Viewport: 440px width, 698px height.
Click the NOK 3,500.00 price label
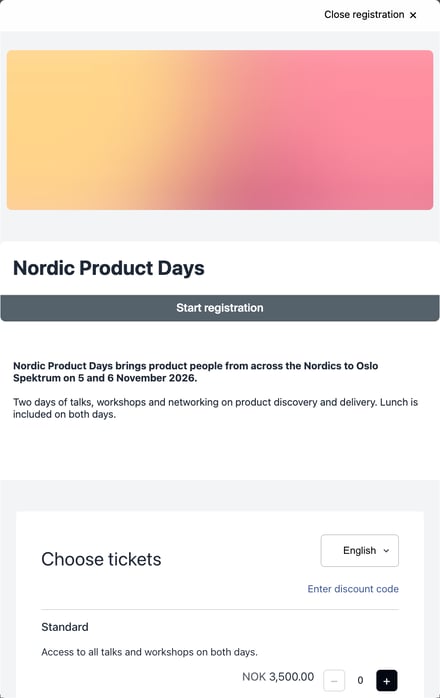(x=278, y=677)
